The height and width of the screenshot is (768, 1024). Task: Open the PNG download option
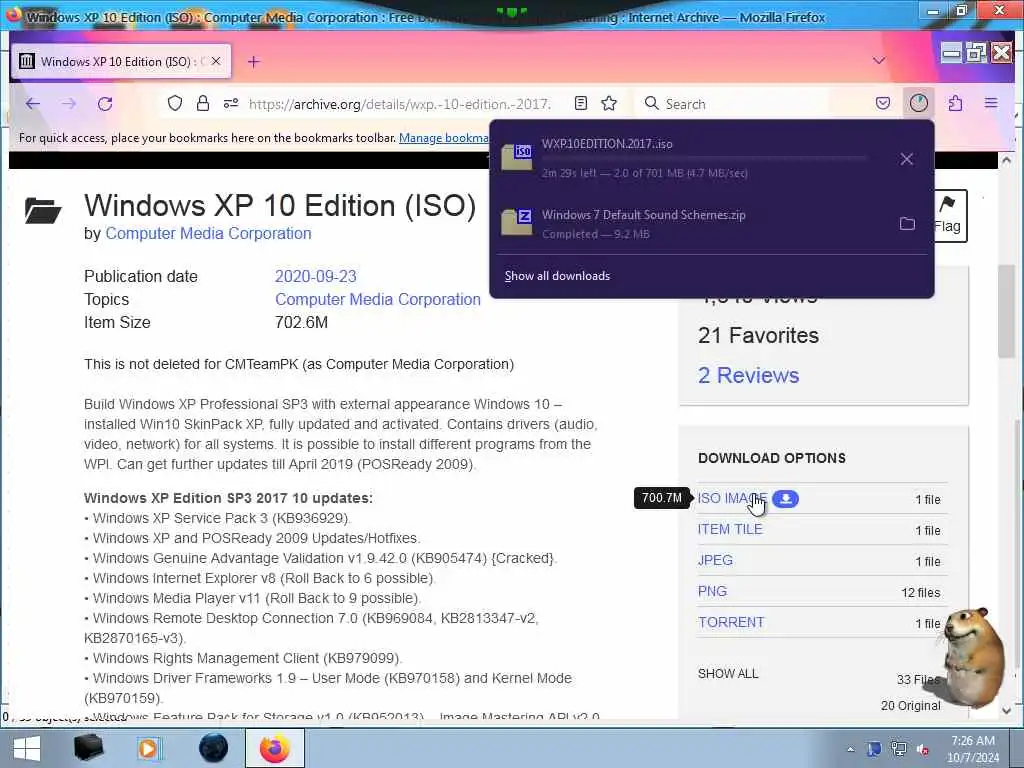[712, 591]
